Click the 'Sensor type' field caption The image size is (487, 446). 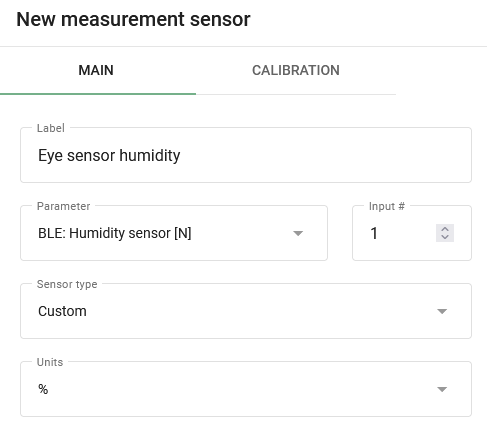[67, 284]
